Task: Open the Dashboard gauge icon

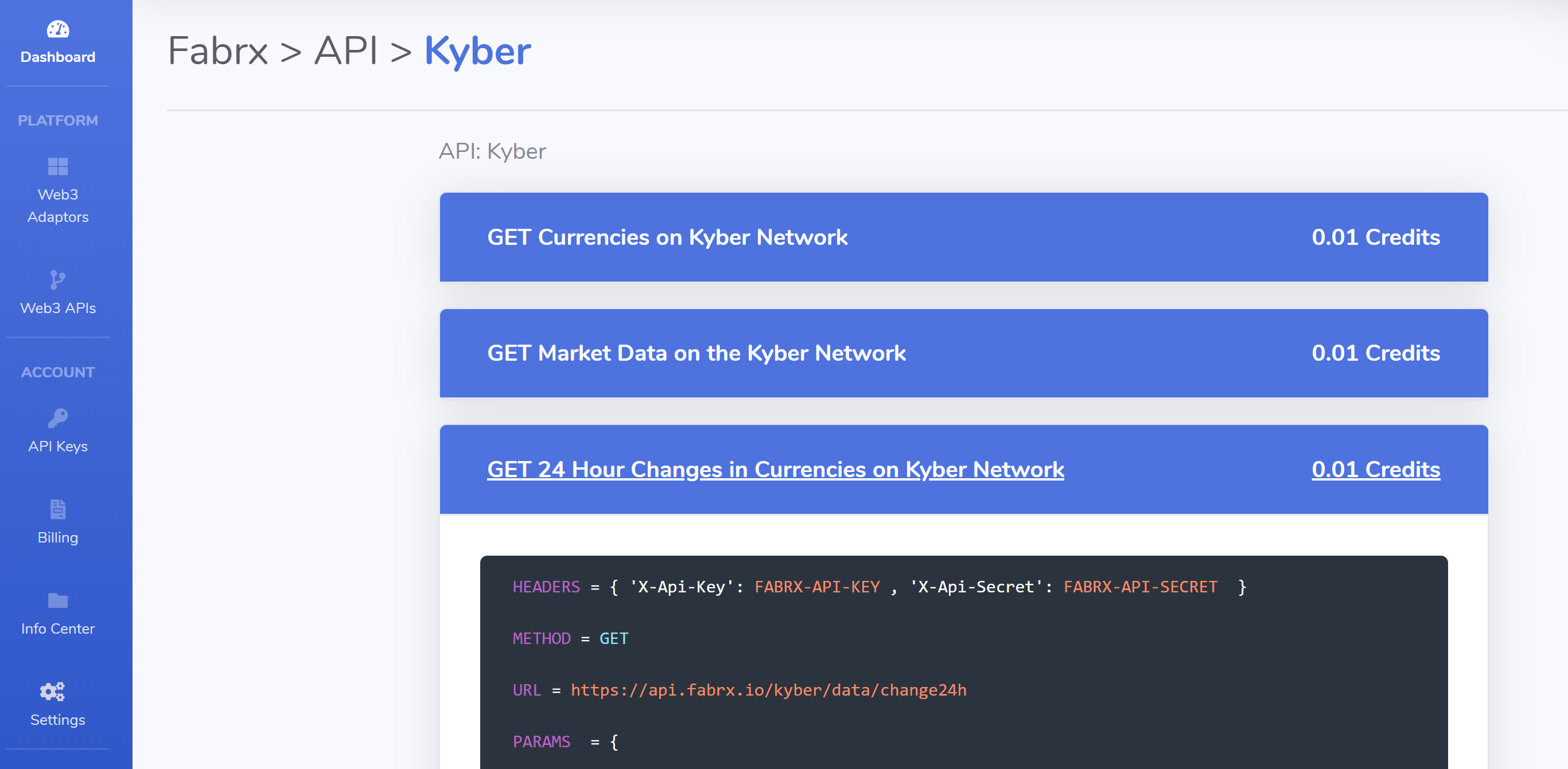Action: click(x=58, y=29)
